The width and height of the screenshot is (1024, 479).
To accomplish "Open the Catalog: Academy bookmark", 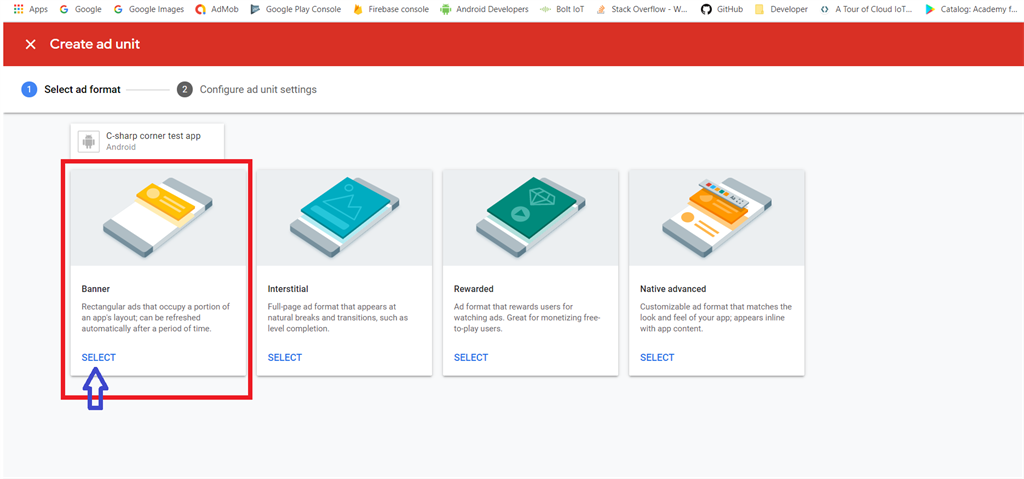I will click(x=970, y=9).
